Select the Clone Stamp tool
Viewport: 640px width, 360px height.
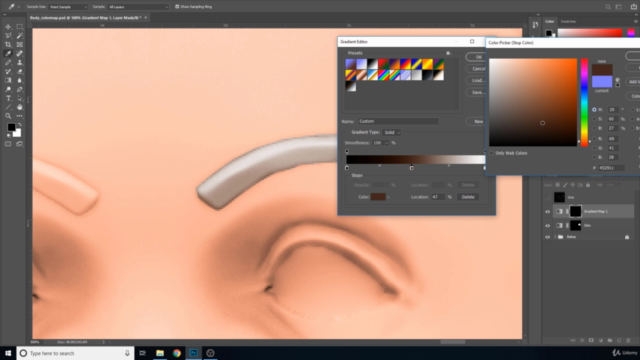[x=20, y=62]
